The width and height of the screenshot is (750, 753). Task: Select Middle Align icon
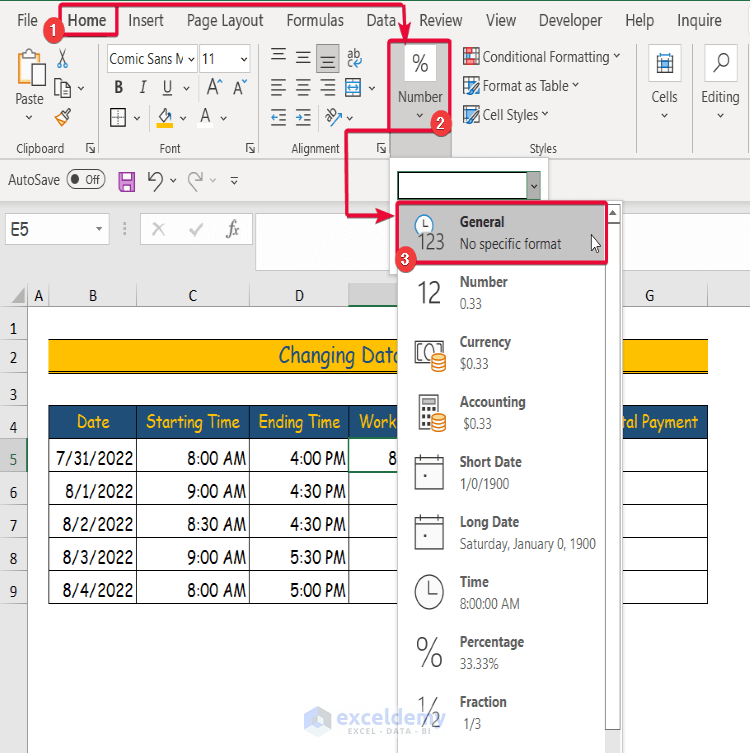click(x=303, y=58)
